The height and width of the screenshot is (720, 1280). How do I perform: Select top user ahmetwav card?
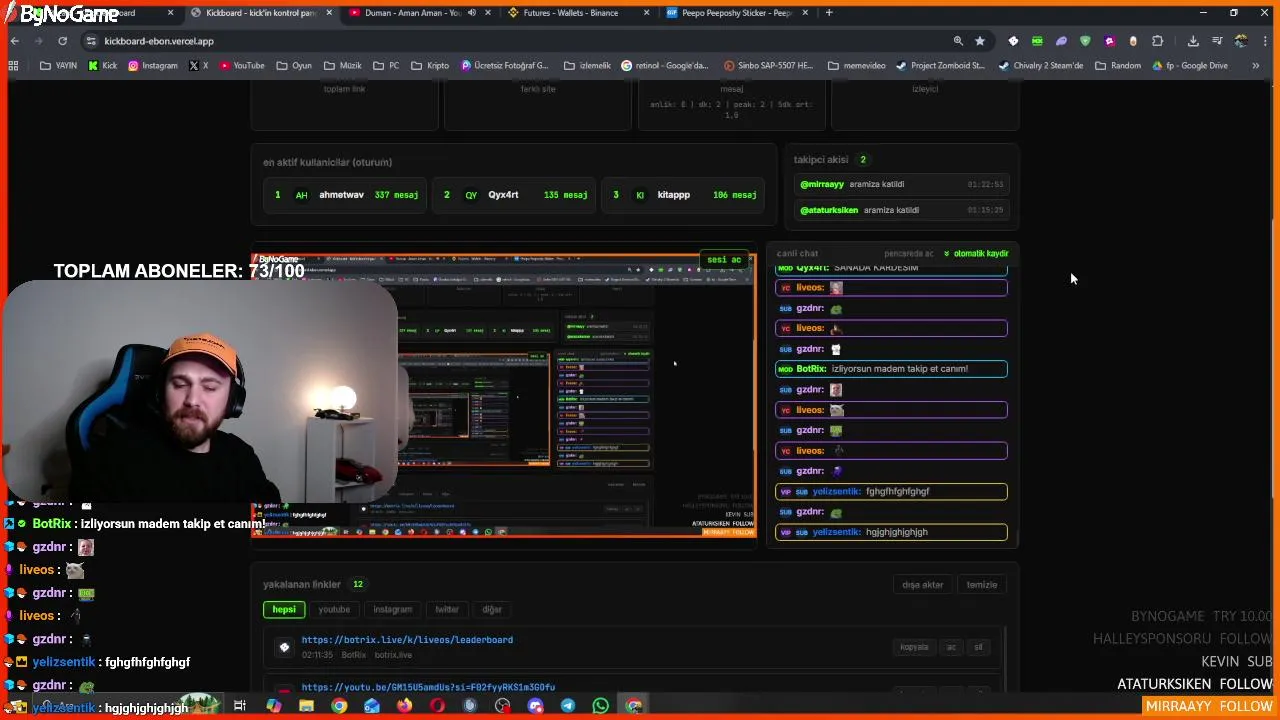(x=346, y=195)
